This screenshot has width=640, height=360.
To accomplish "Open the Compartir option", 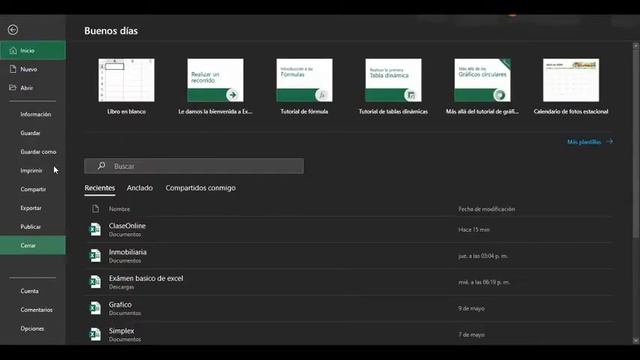I will [x=33, y=189].
